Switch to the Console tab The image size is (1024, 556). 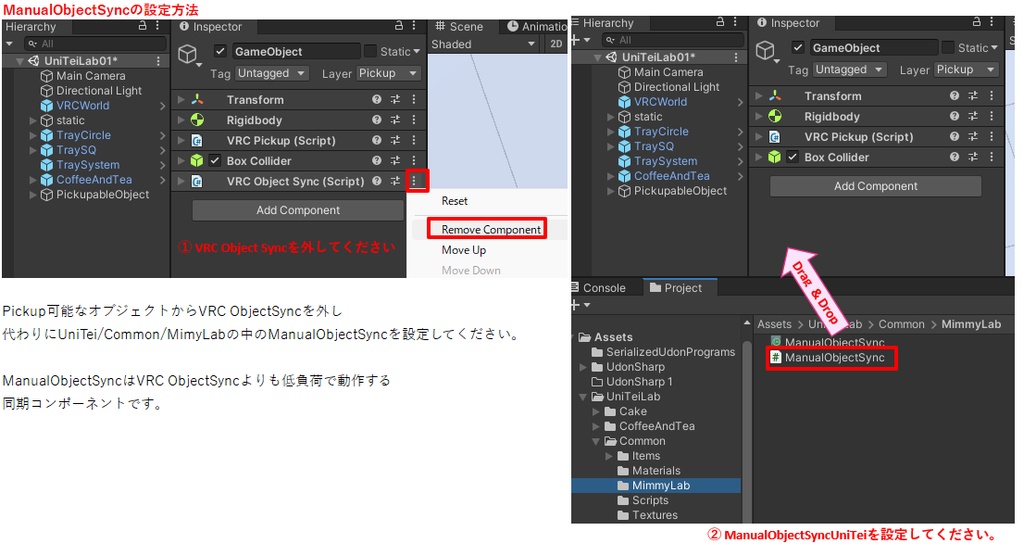click(x=598, y=287)
